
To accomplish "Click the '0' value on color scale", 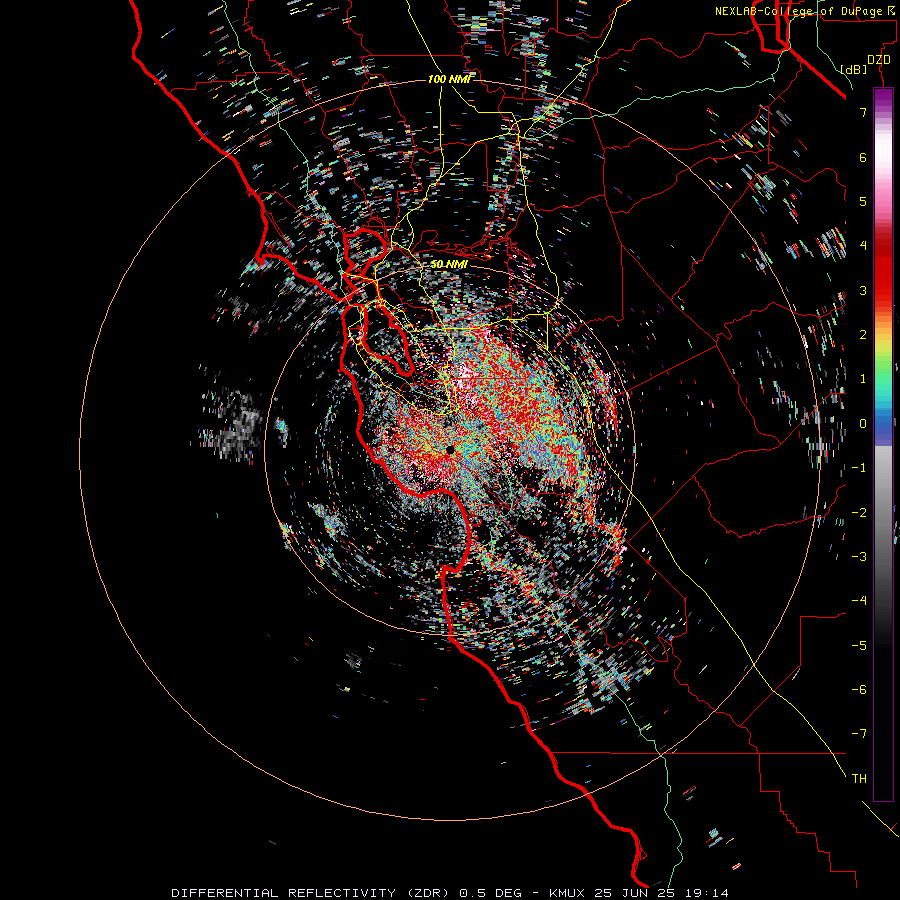I will (863, 424).
